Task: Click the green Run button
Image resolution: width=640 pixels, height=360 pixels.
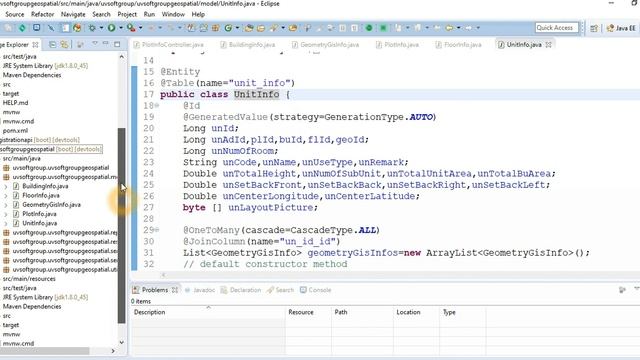Action: coord(111,28)
